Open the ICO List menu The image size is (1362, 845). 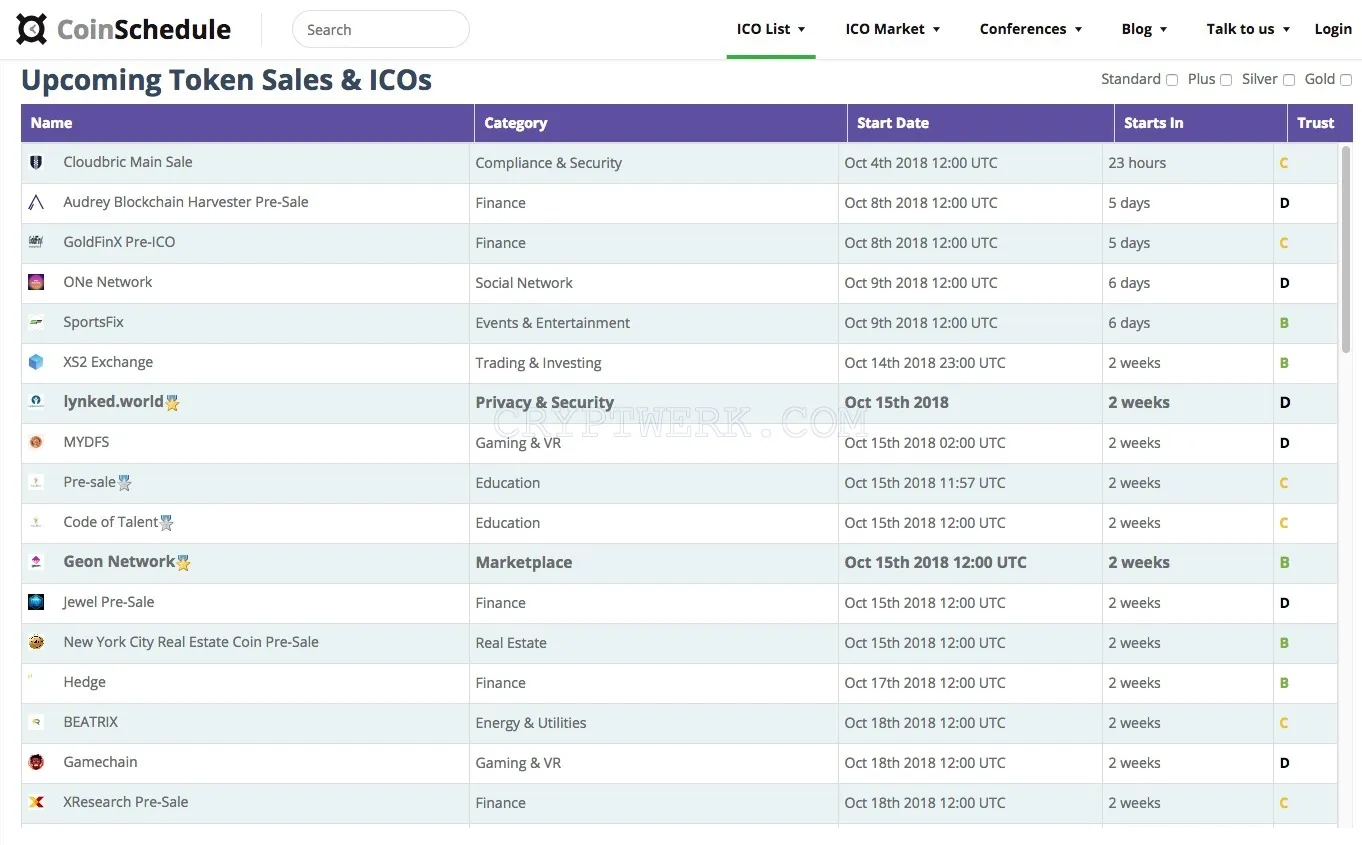(x=771, y=29)
